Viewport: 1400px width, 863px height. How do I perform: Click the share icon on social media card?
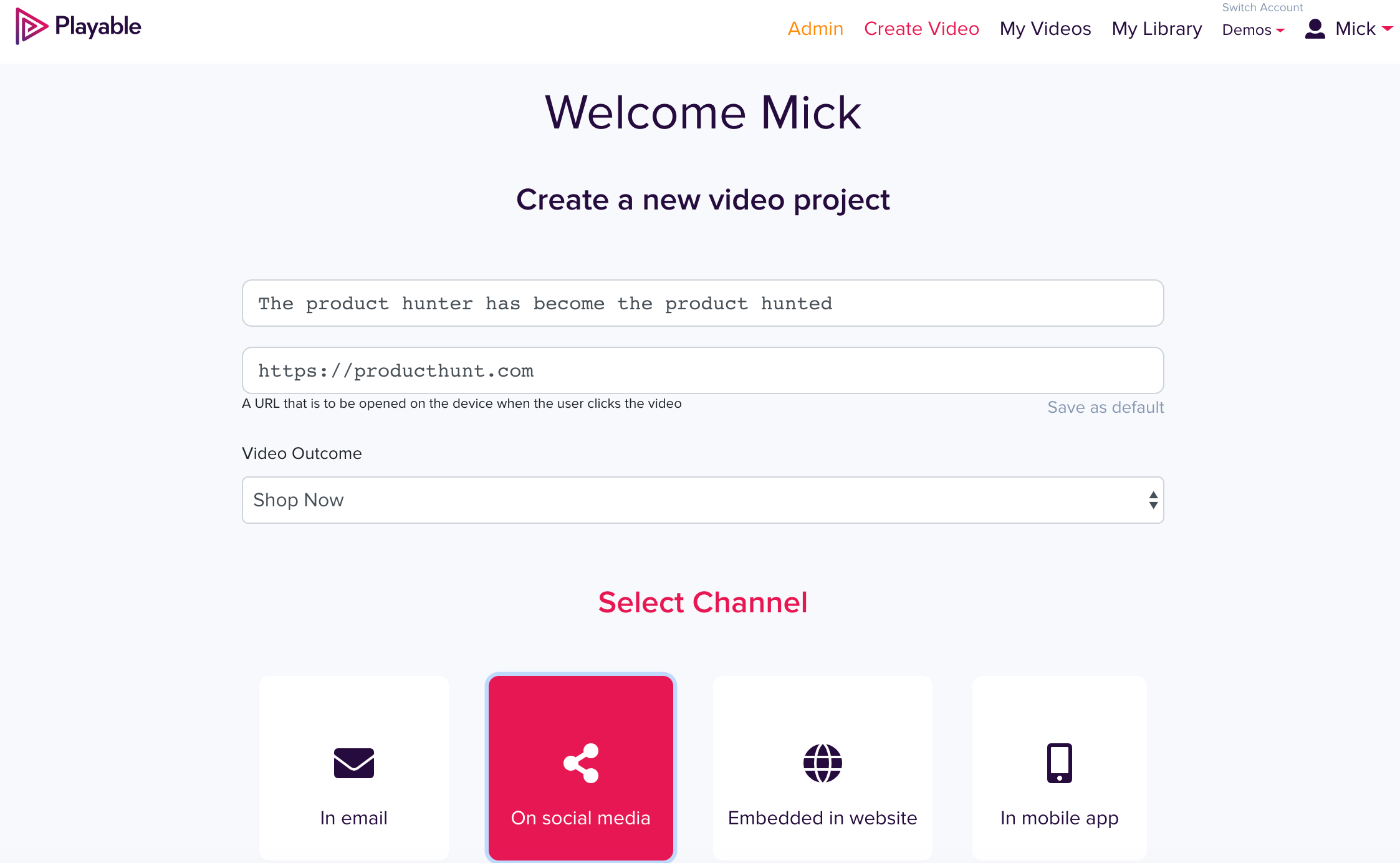tap(581, 763)
